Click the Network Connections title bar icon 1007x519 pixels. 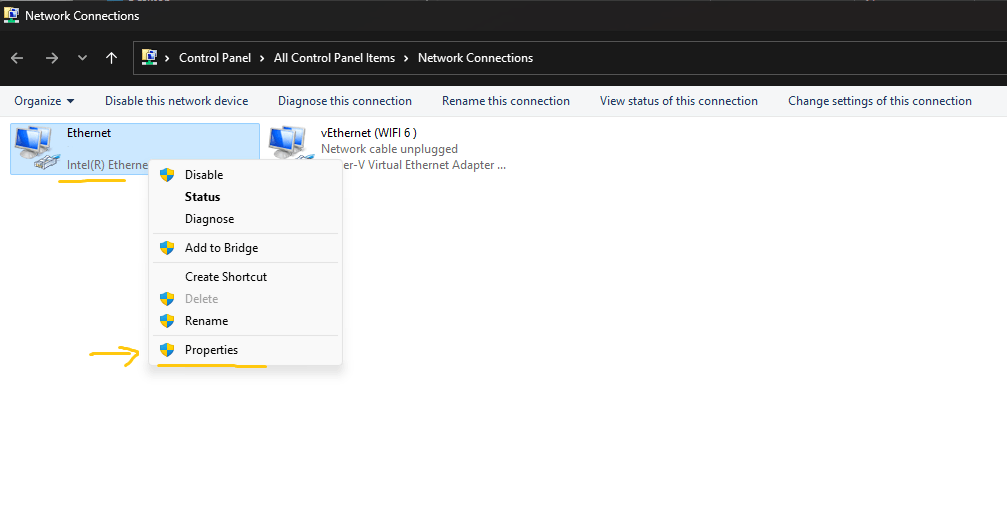(x=11, y=15)
